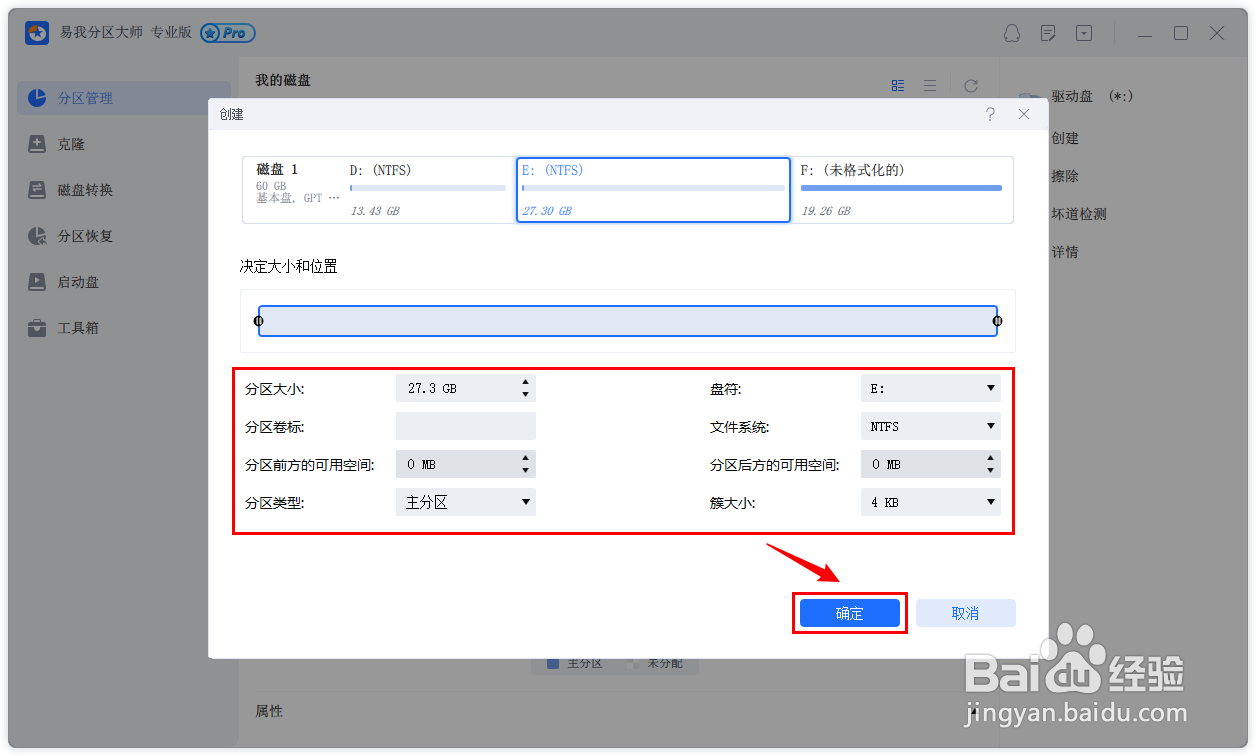Increase 分区大小 with up arrow

pyautogui.click(x=526, y=382)
